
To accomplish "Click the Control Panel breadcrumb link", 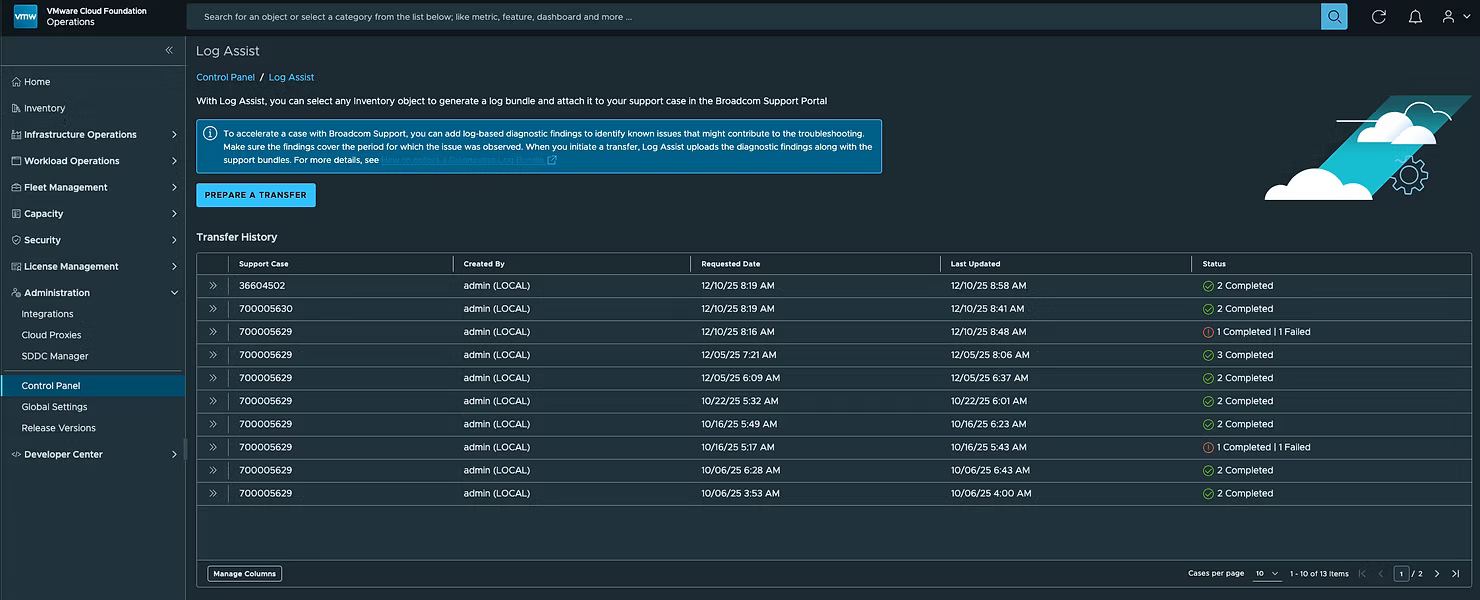I will (225, 77).
